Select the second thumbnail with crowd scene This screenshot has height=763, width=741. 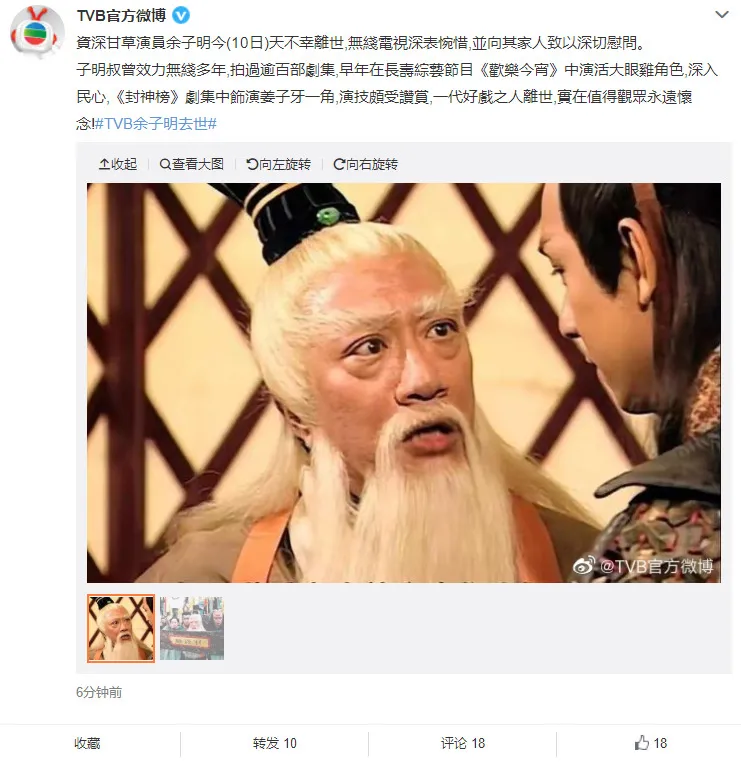tap(192, 628)
